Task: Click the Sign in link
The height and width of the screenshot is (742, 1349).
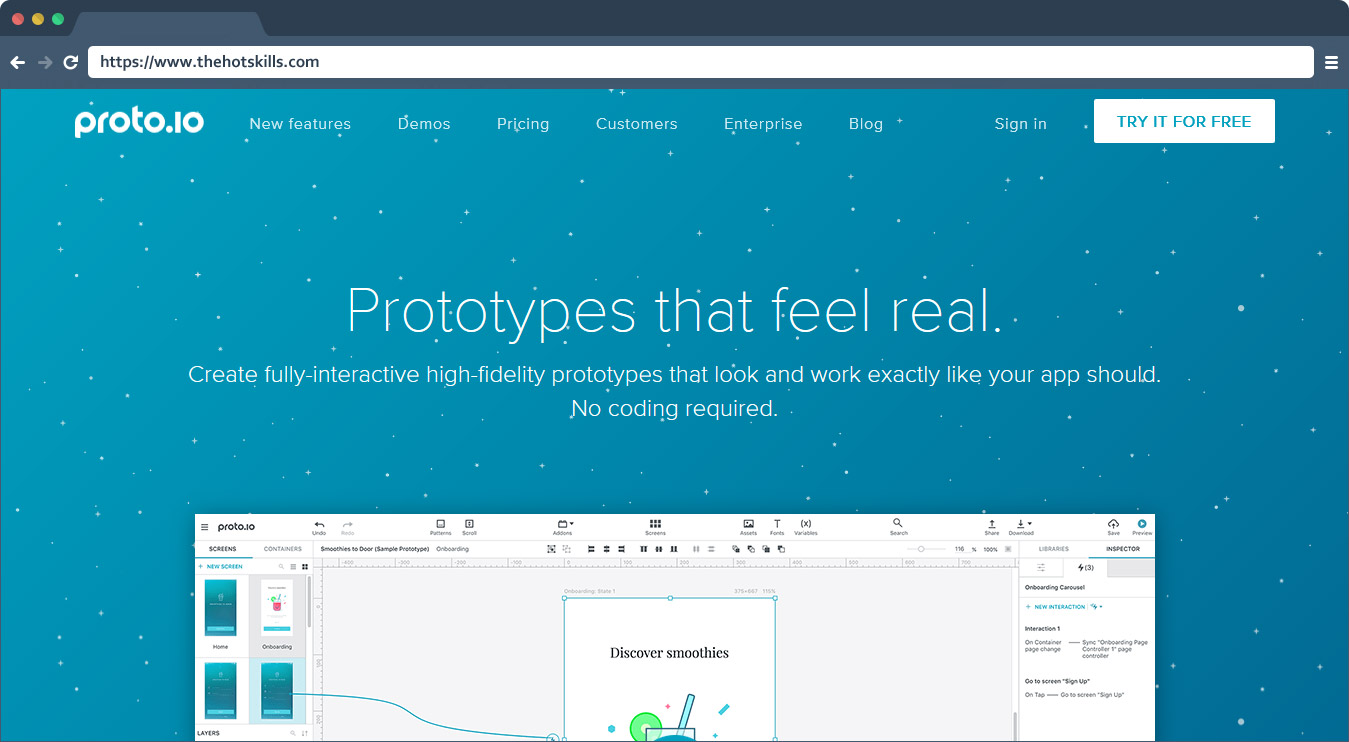Action: coord(1020,124)
